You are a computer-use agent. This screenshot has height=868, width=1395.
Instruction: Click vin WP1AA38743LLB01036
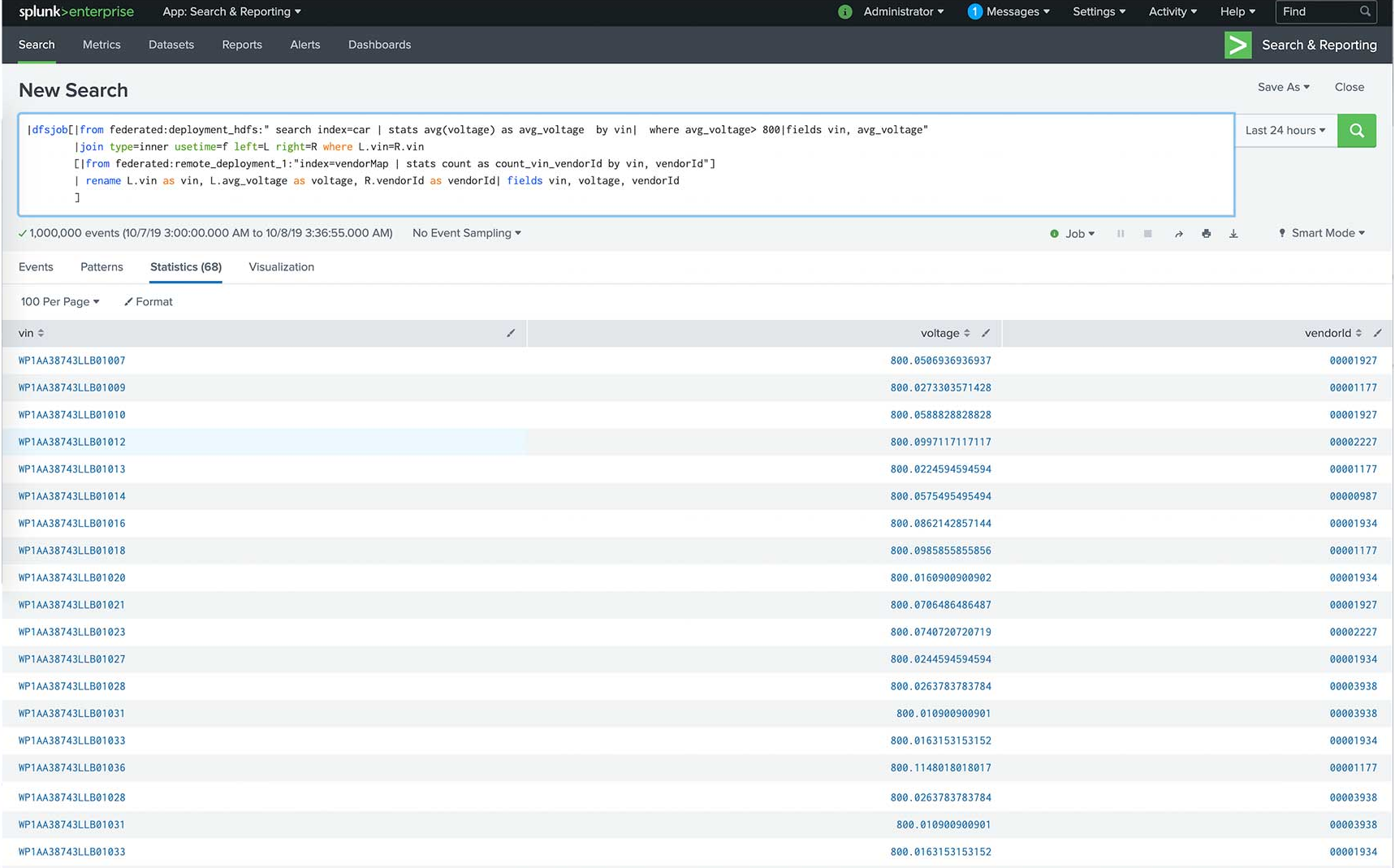tap(71, 767)
